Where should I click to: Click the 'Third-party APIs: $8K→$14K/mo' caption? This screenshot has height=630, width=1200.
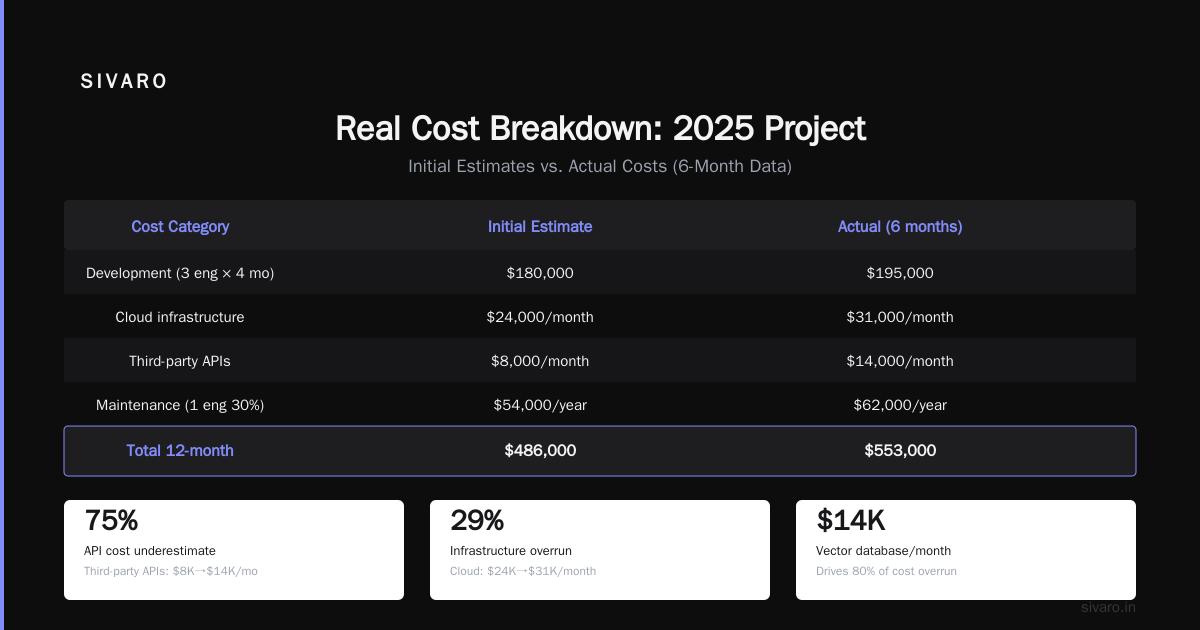point(171,571)
